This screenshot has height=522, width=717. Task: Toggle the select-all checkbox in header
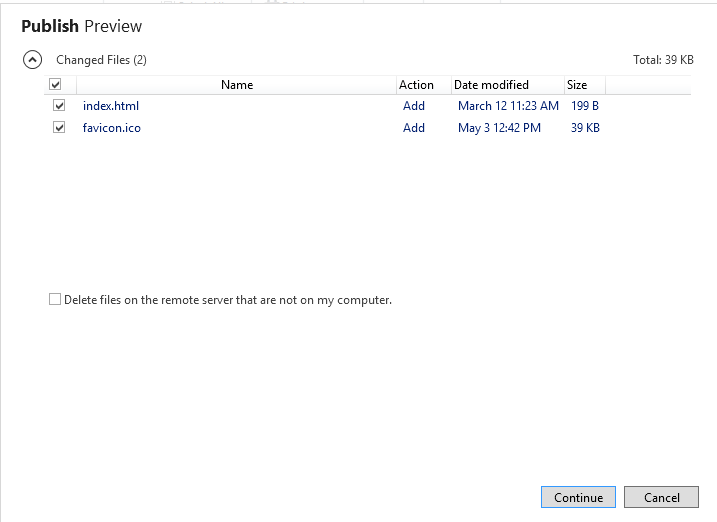click(56, 85)
